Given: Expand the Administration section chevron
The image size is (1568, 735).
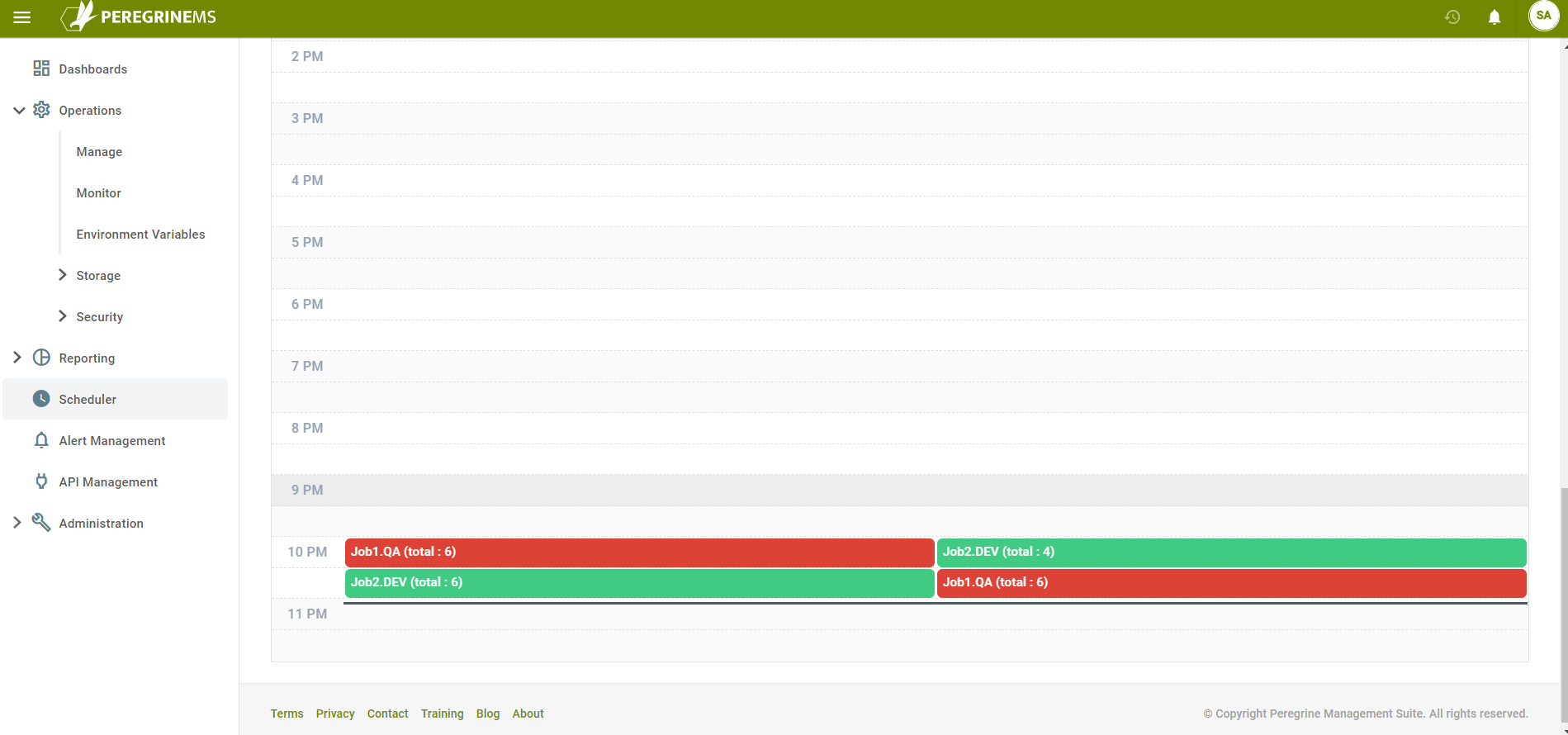Looking at the screenshot, I should point(17,523).
